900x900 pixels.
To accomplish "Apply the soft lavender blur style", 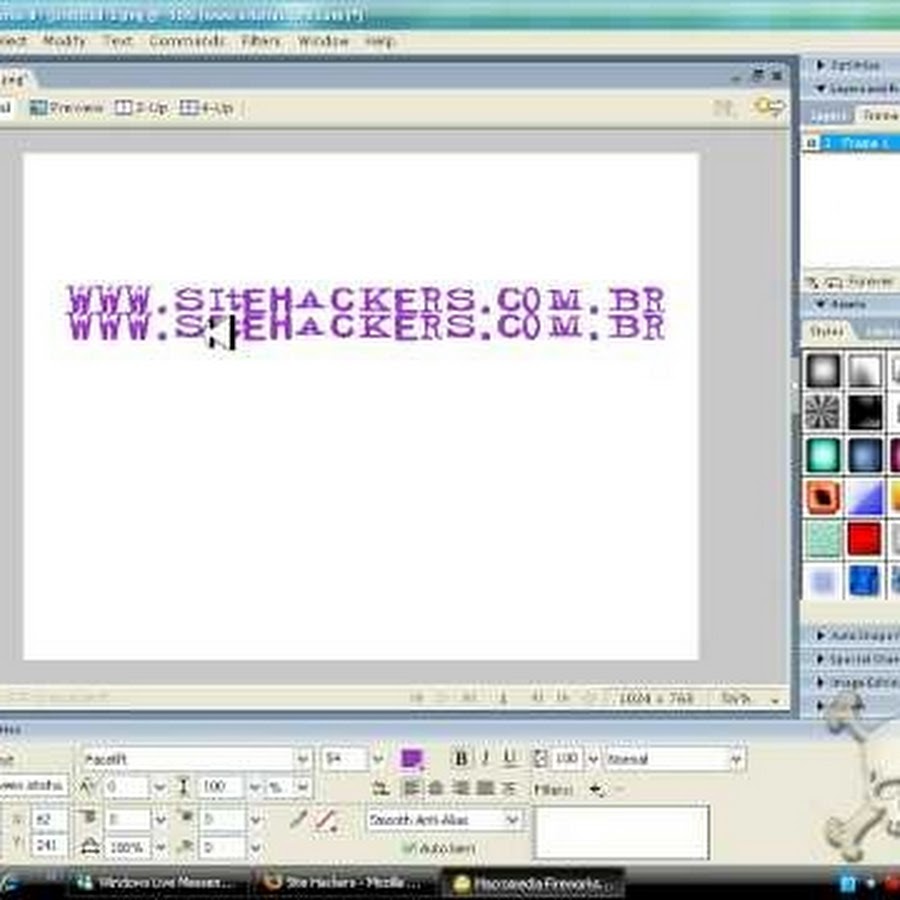I will [x=823, y=580].
